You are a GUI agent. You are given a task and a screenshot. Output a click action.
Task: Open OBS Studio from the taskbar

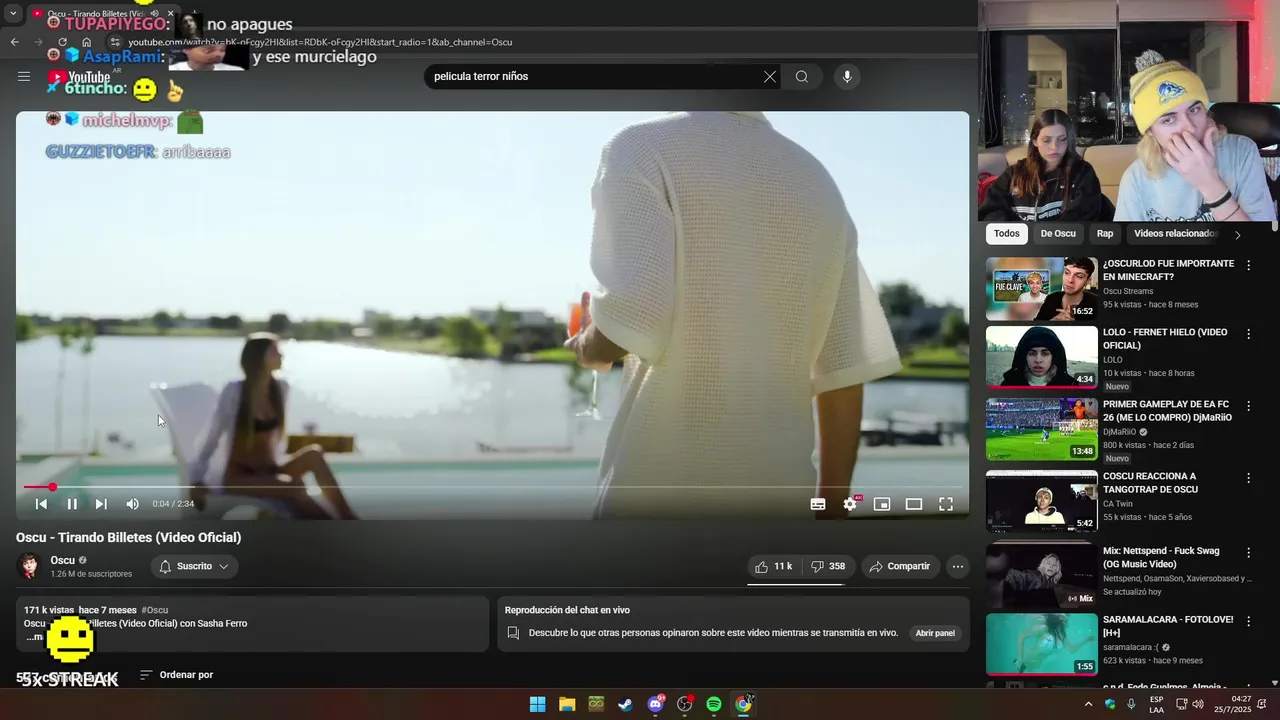click(x=684, y=704)
